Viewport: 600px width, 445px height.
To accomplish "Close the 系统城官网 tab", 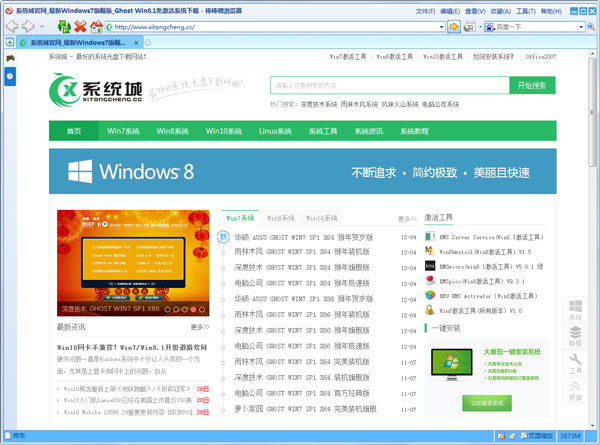I will click(x=136, y=43).
